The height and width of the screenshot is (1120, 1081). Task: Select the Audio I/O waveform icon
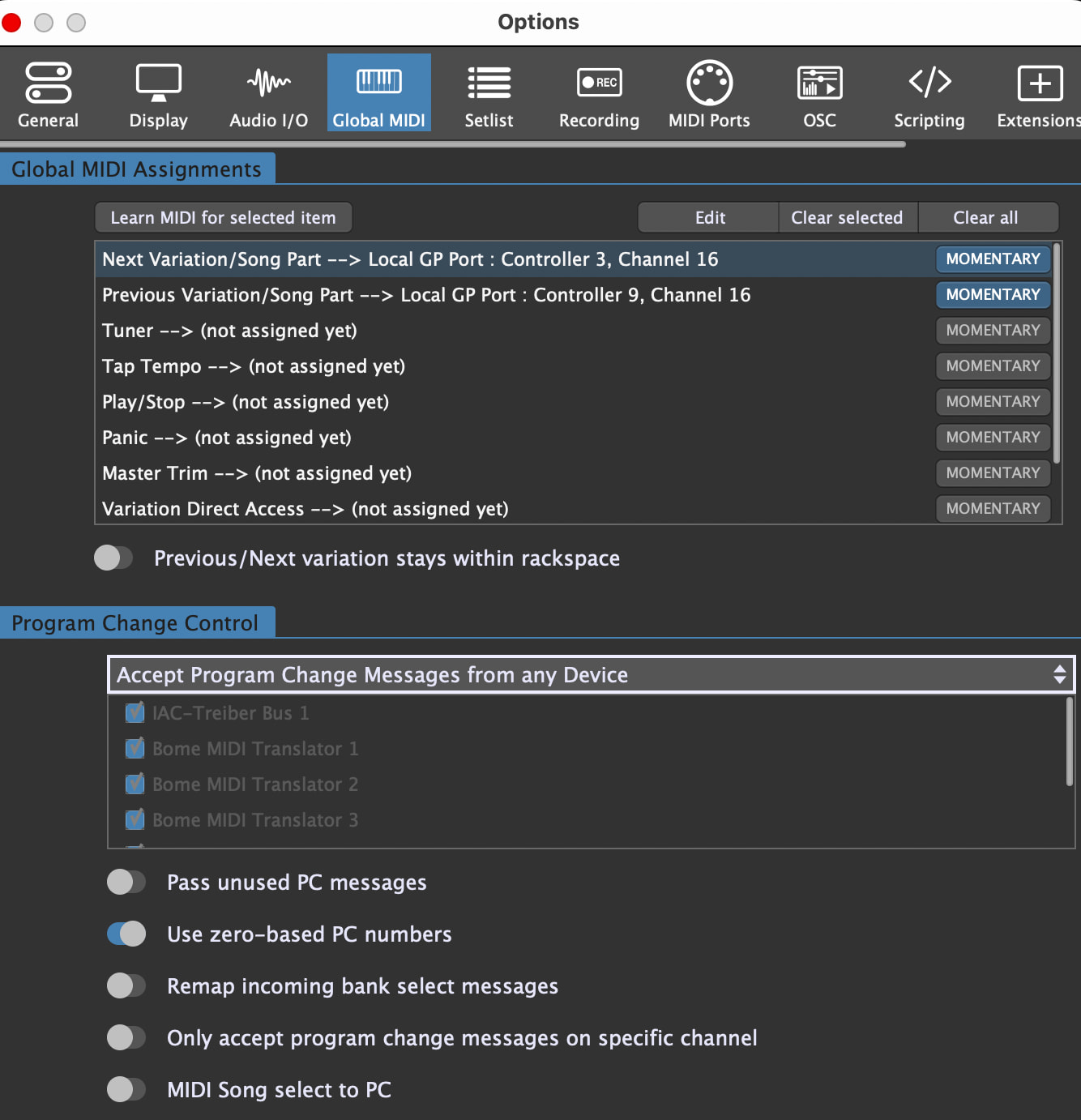click(x=268, y=83)
